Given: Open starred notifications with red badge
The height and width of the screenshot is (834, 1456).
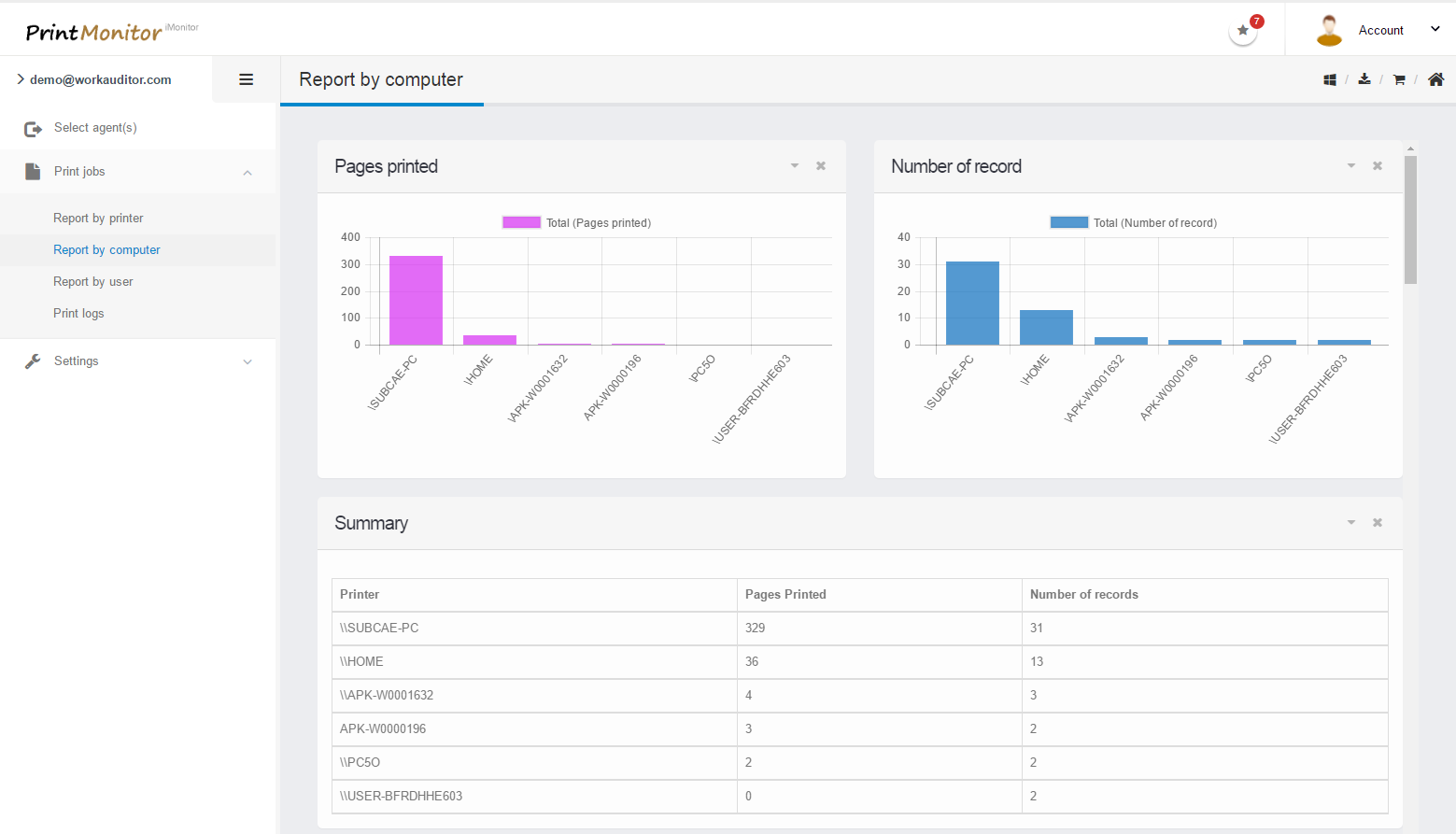Looking at the screenshot, I should pos(1243,30).
